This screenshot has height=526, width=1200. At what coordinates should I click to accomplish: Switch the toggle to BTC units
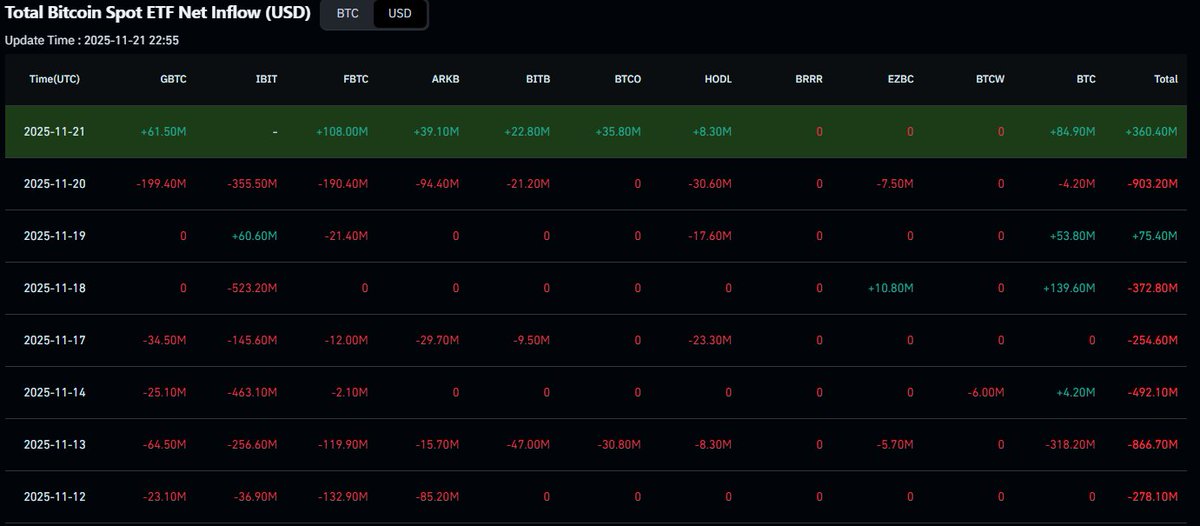coord(347,15)
